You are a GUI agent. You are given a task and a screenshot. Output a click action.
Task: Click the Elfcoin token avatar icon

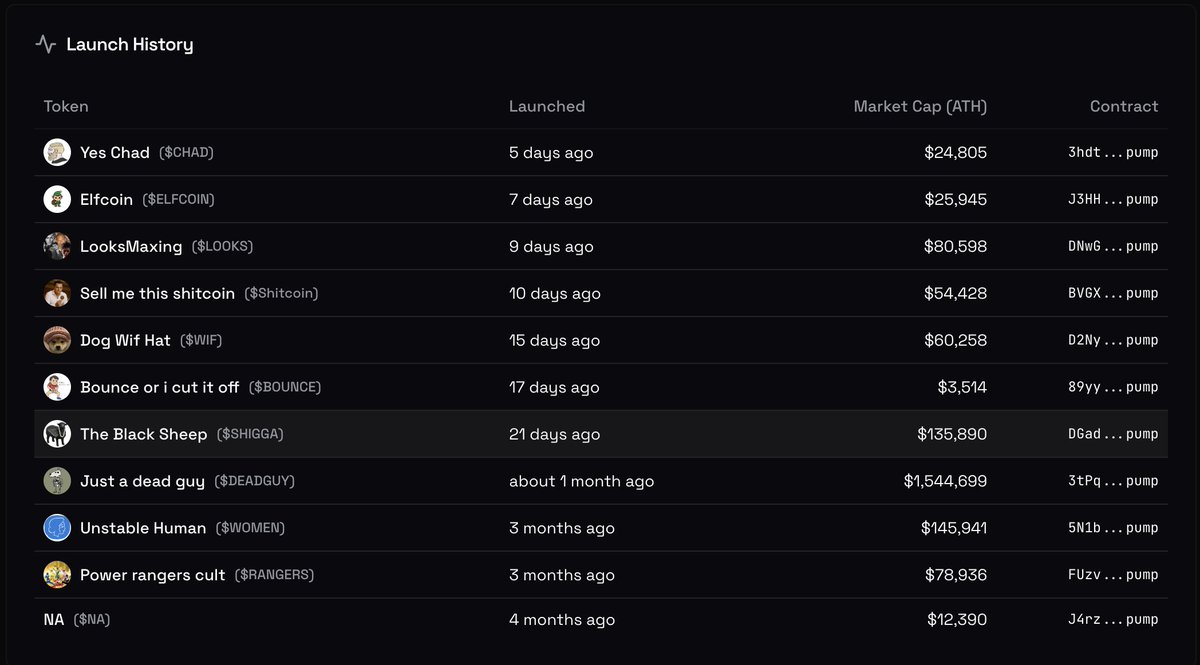click(x=57, y=199)
